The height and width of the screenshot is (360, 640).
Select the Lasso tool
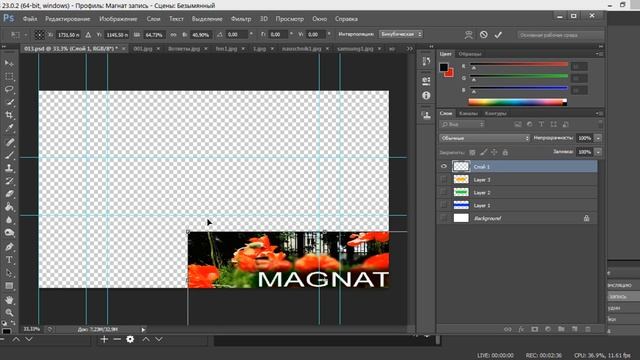(x=9, y=89)
